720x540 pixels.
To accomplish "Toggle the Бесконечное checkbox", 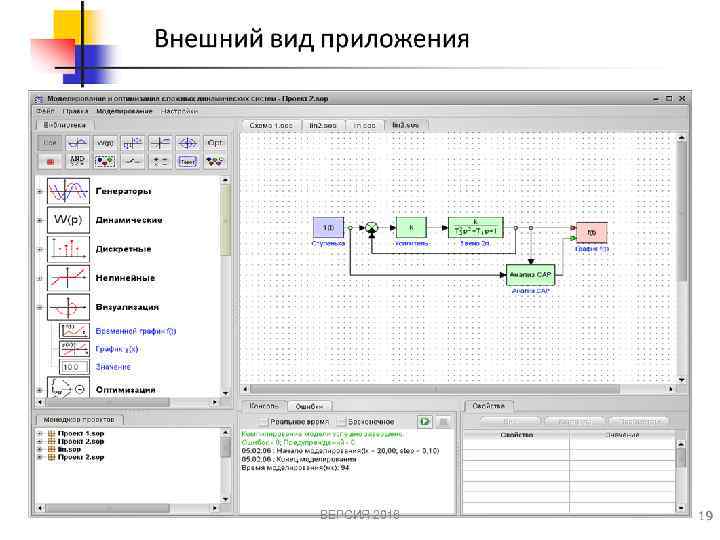I will 342,422.
